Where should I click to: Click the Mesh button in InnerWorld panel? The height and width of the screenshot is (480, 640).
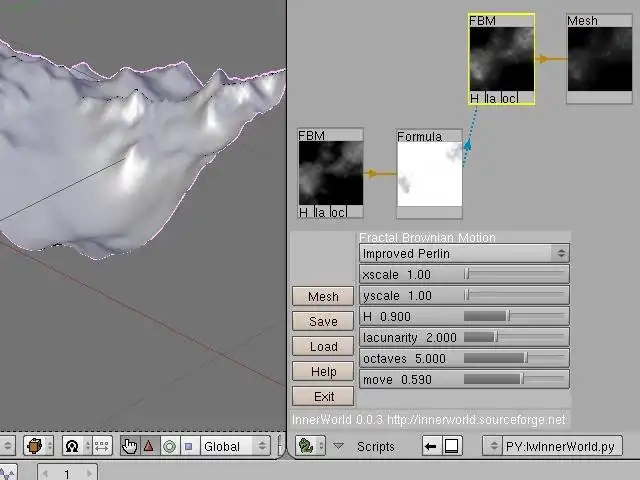(323, 296)
